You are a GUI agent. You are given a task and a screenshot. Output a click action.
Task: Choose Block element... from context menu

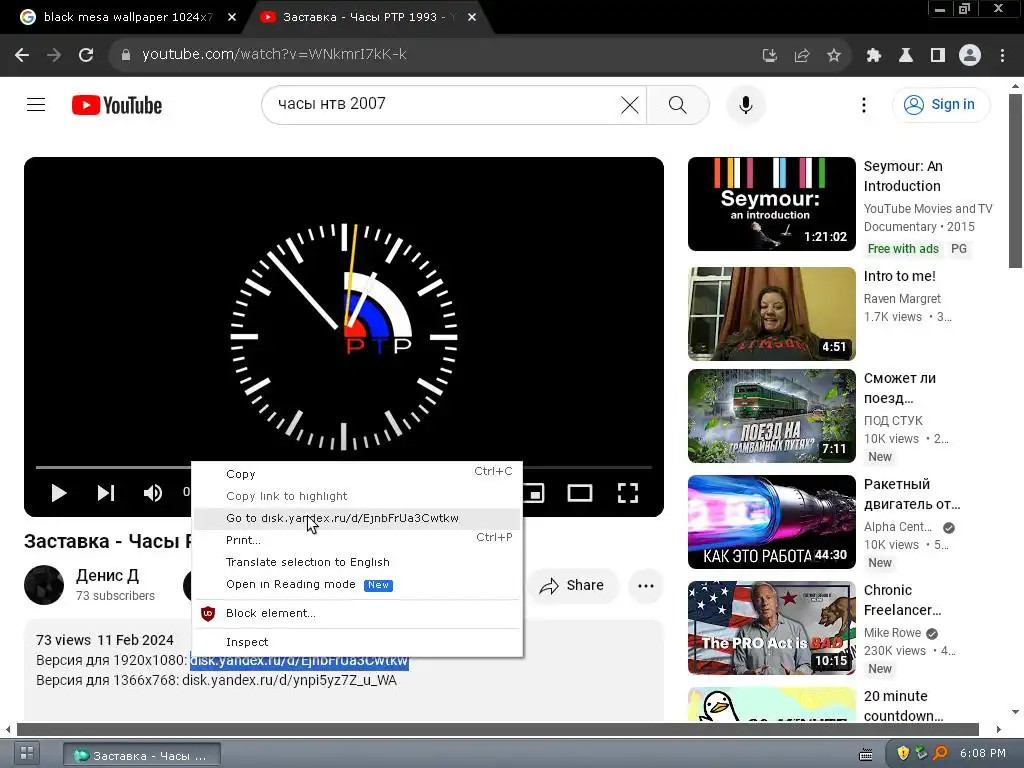tap(357, 613)
